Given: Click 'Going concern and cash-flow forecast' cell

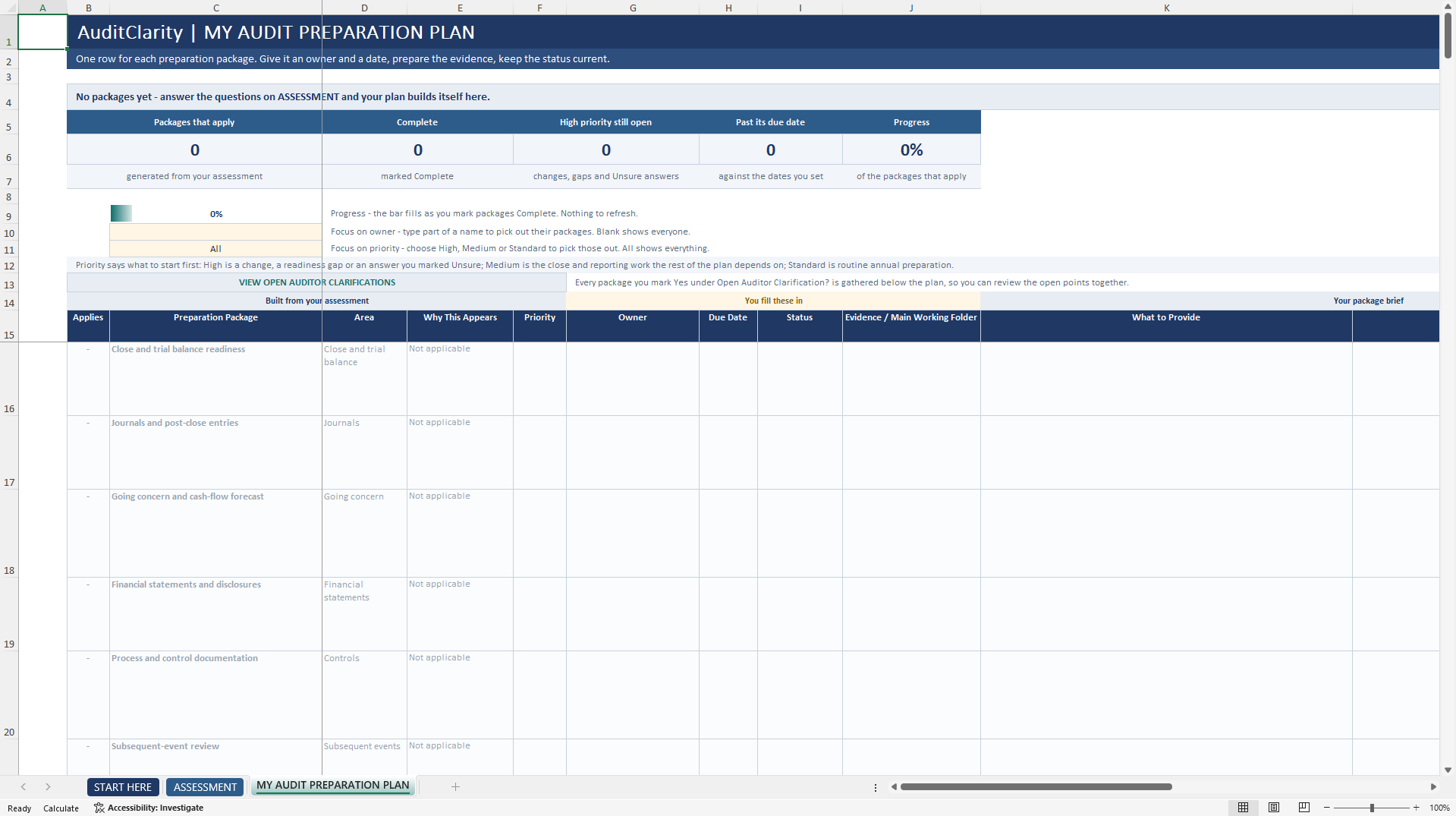Looking at the screenshot, I should tap(215, 533).
